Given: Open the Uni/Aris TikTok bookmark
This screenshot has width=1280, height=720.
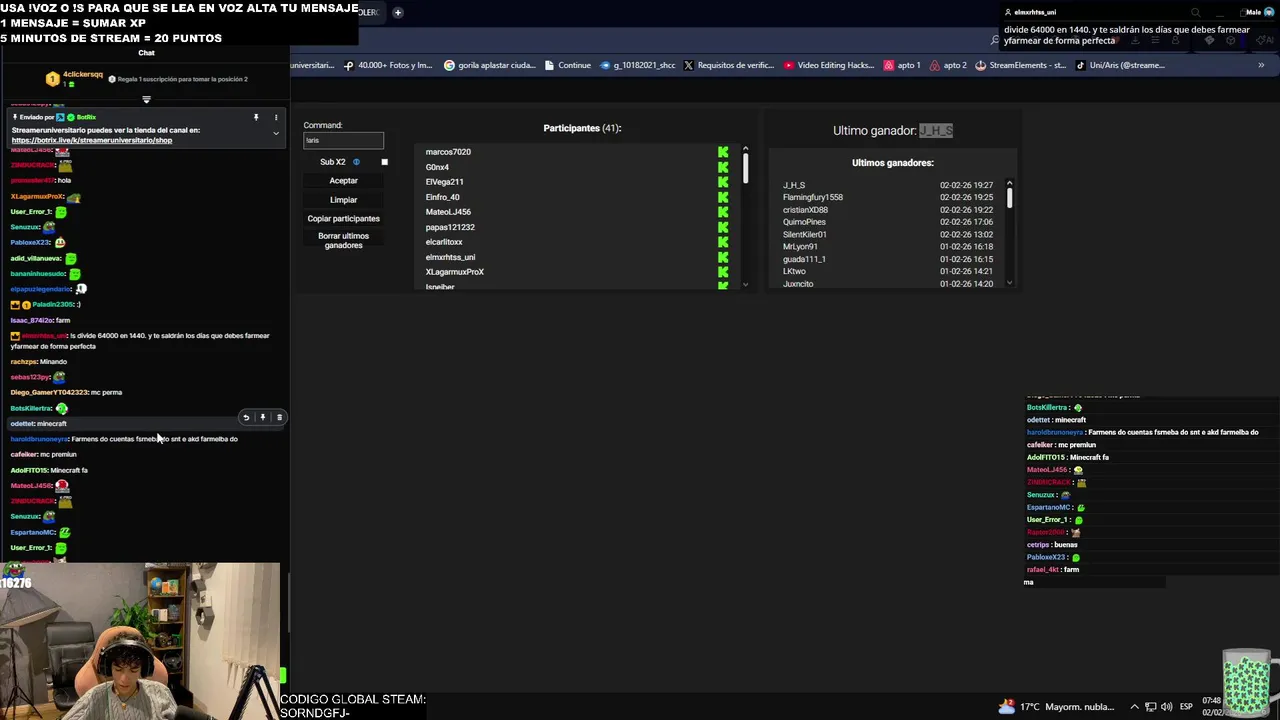Looking at the screenshot, I should pos(1120,65).
